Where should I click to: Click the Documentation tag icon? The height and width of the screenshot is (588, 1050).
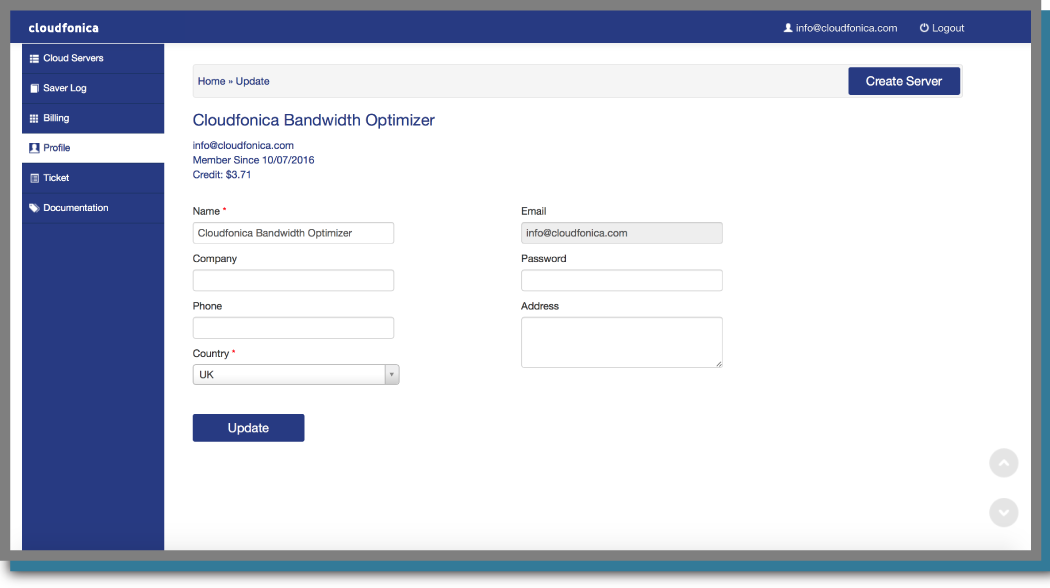coord(34,208)
